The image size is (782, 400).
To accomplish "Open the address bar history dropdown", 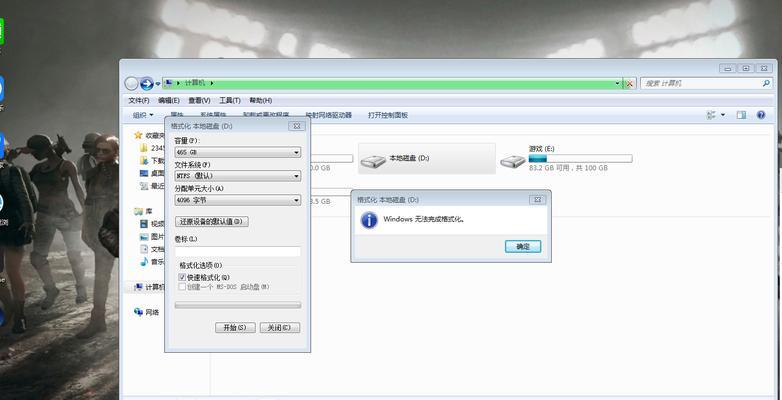I will coord(617,83).
